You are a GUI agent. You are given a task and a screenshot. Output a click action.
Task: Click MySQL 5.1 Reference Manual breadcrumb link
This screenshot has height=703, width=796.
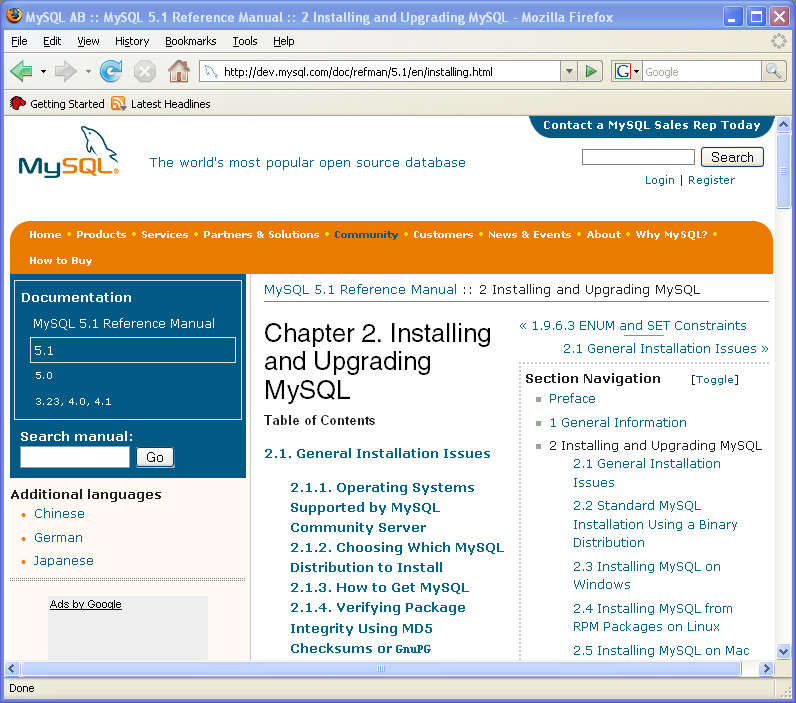(x=360, y=289)
